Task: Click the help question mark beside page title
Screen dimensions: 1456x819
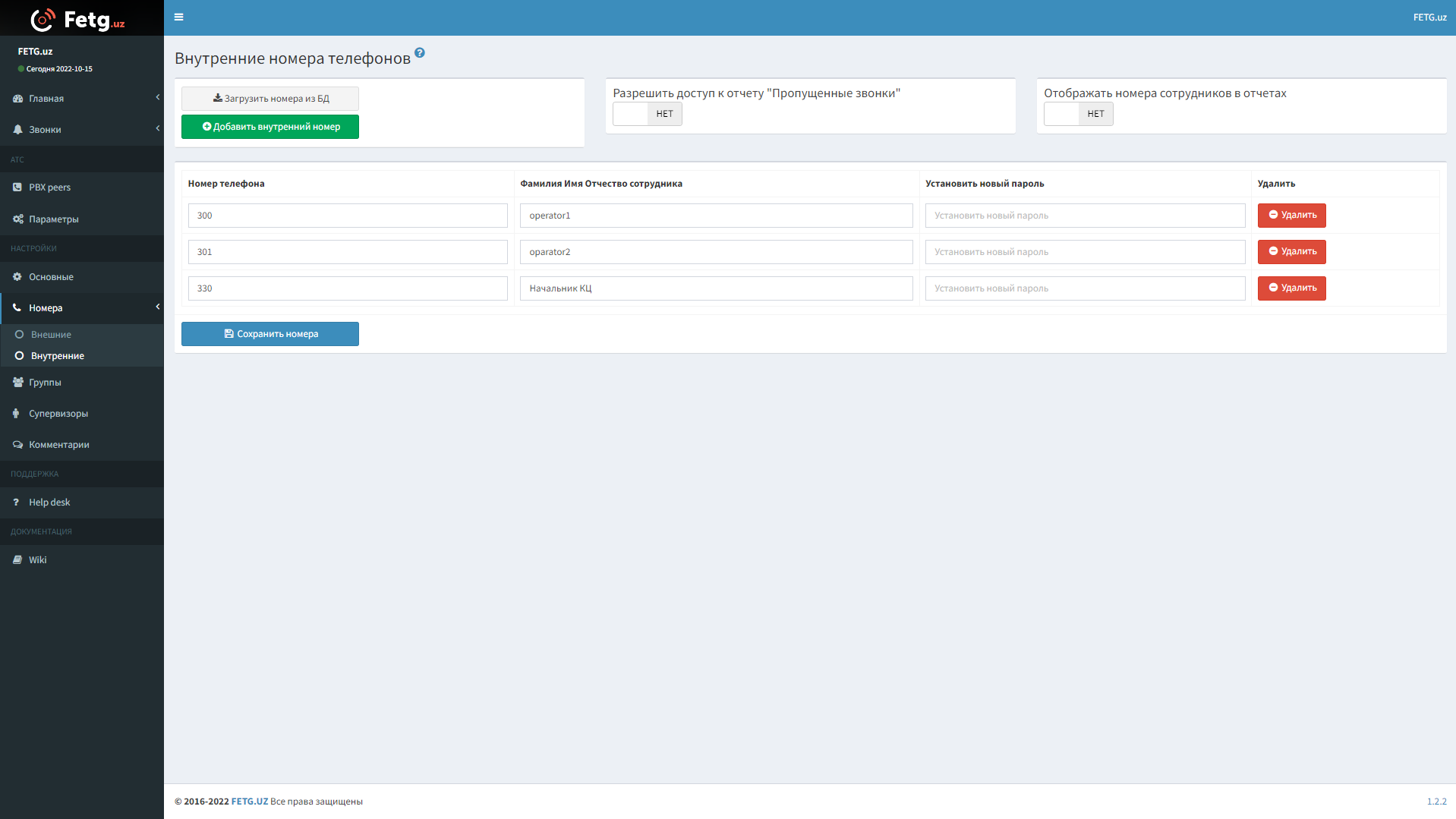Action: 420,53
